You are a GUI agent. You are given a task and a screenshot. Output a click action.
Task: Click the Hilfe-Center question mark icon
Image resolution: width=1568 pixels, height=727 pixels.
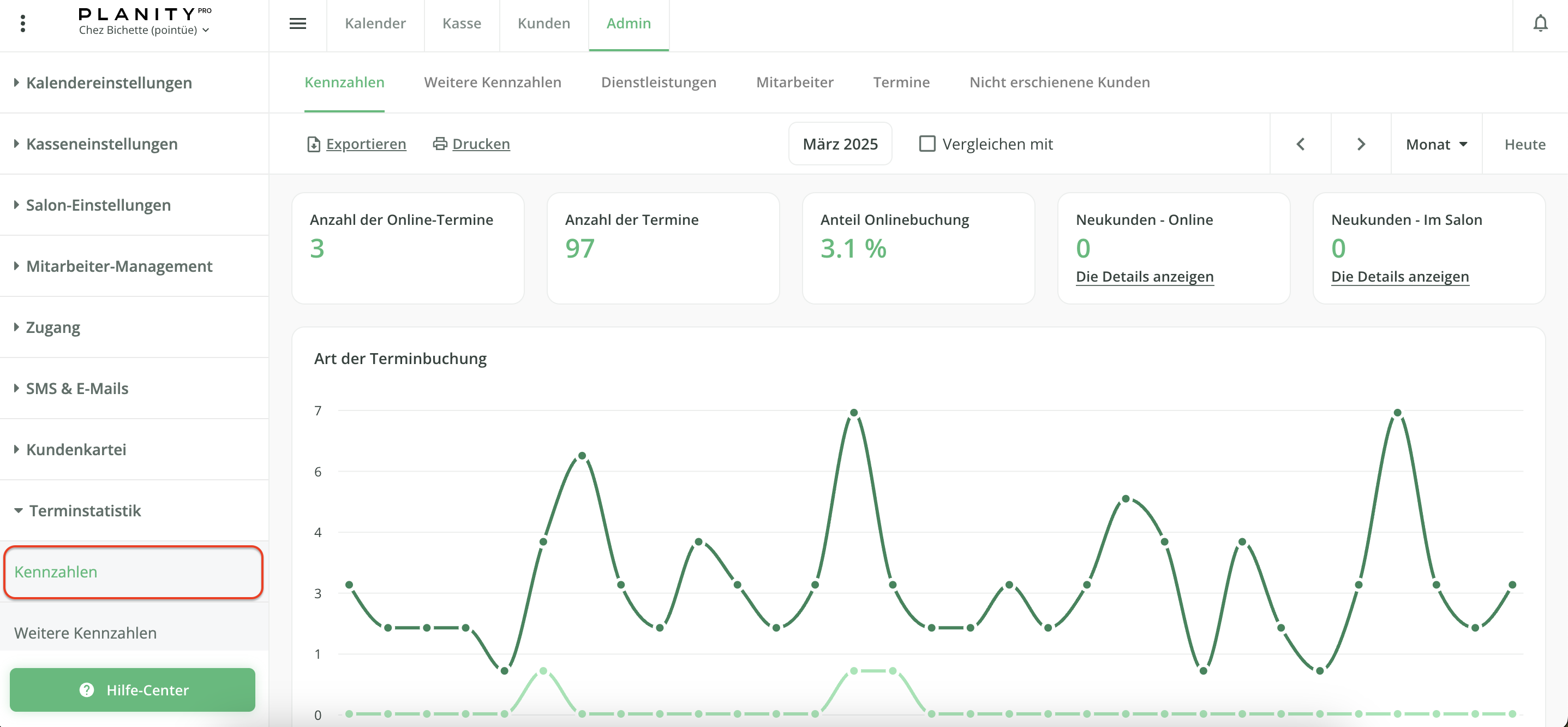click(x=87, y=690)
